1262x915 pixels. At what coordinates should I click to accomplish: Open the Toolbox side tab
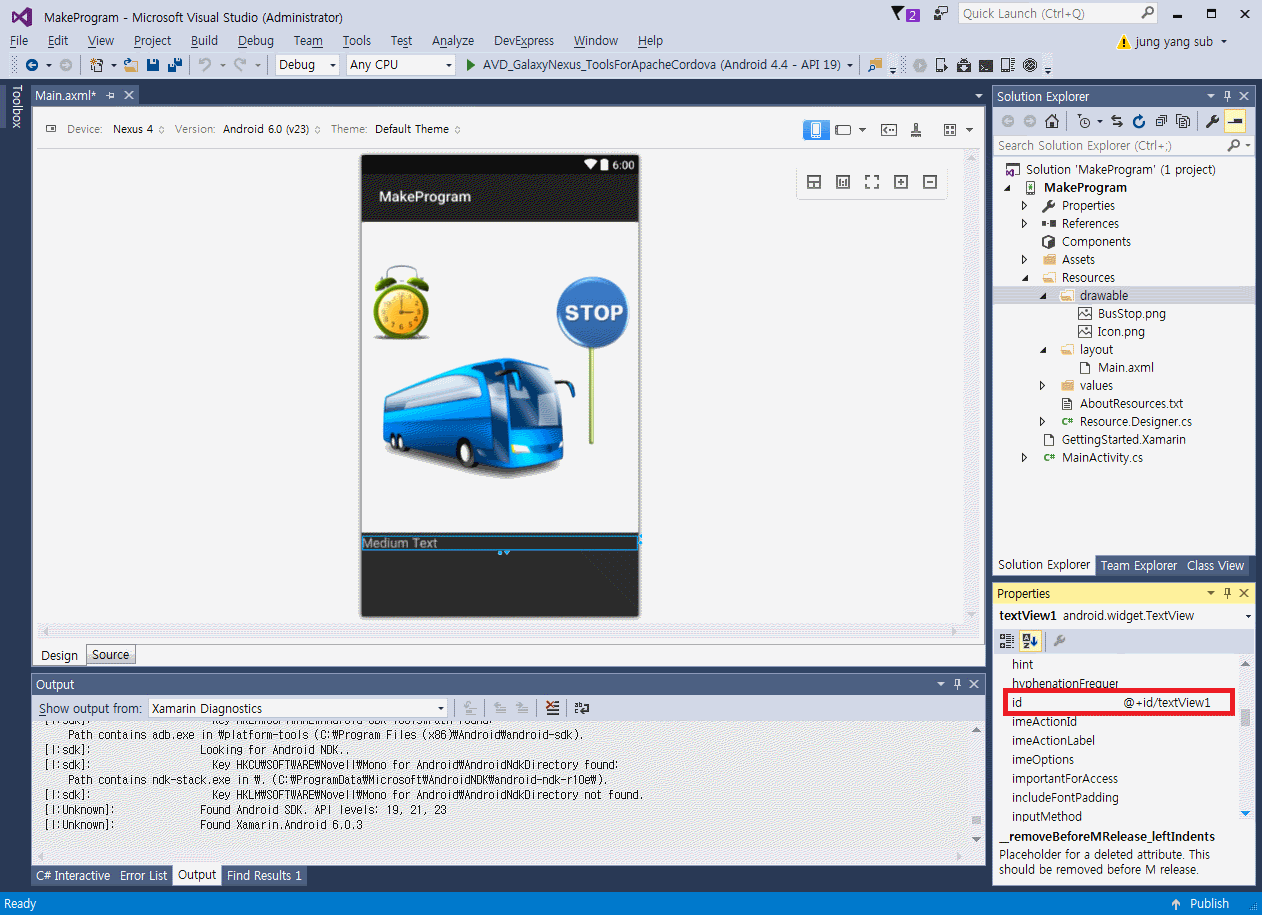tap(16, 107)
